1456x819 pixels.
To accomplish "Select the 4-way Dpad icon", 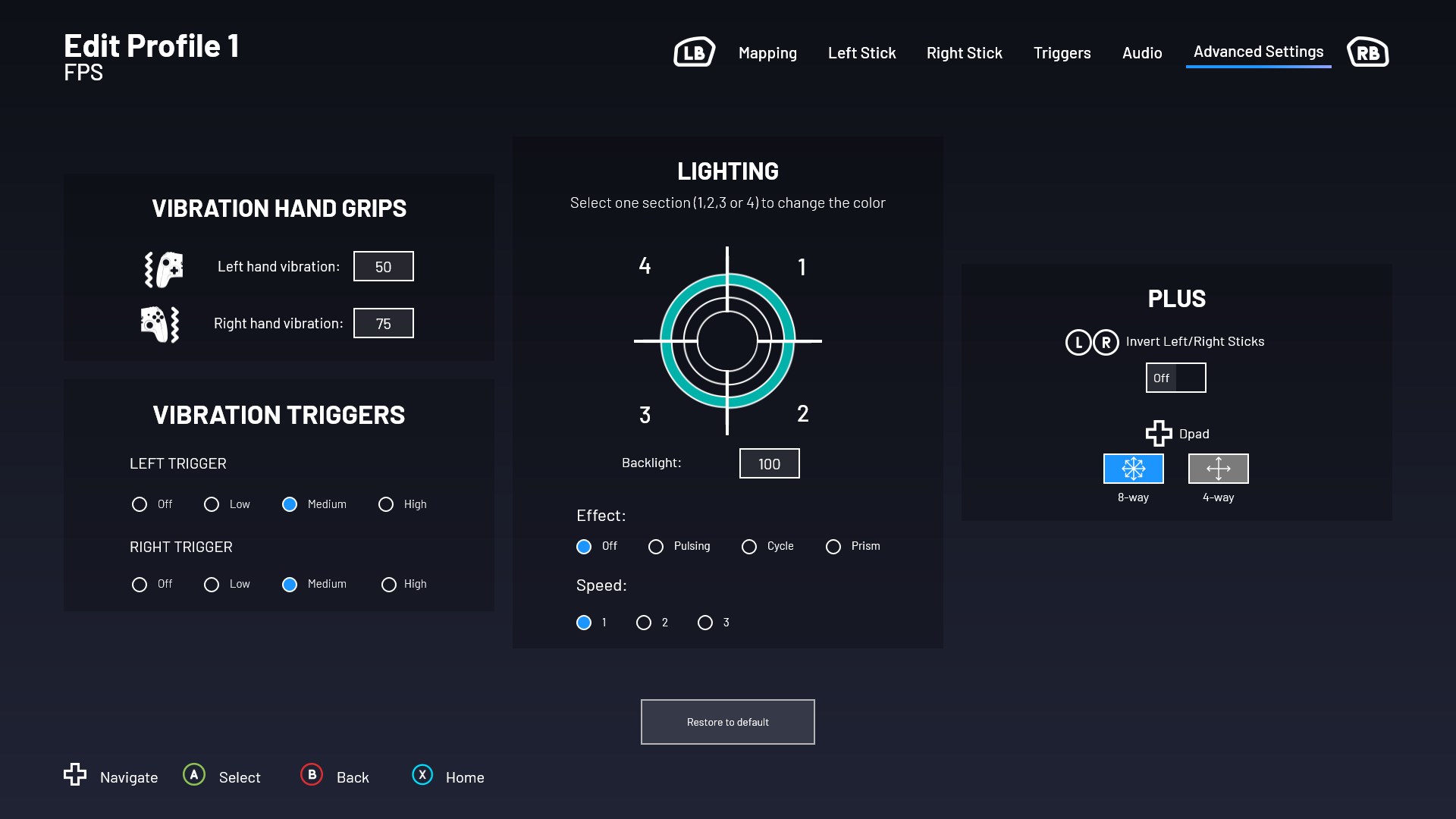I will pyautogui.click(x=1218, y=469).
